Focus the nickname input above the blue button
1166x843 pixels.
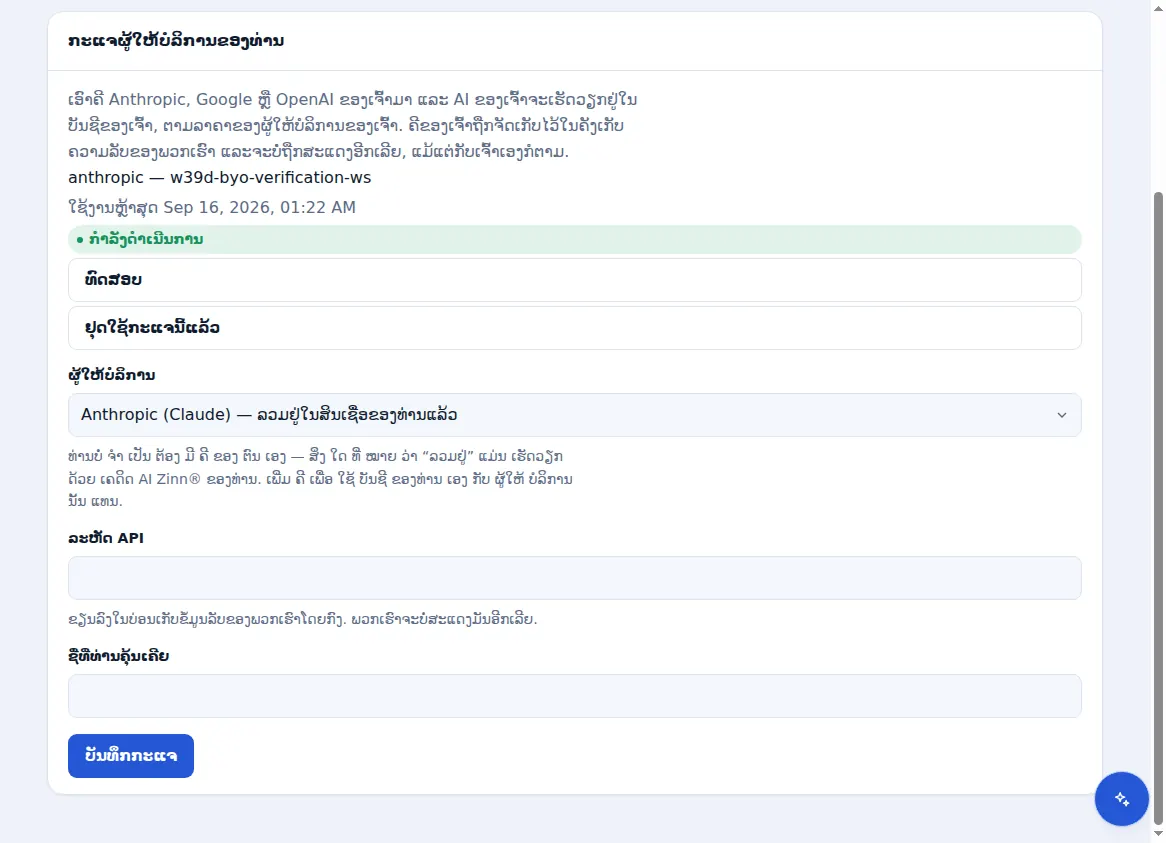(574, 696)
